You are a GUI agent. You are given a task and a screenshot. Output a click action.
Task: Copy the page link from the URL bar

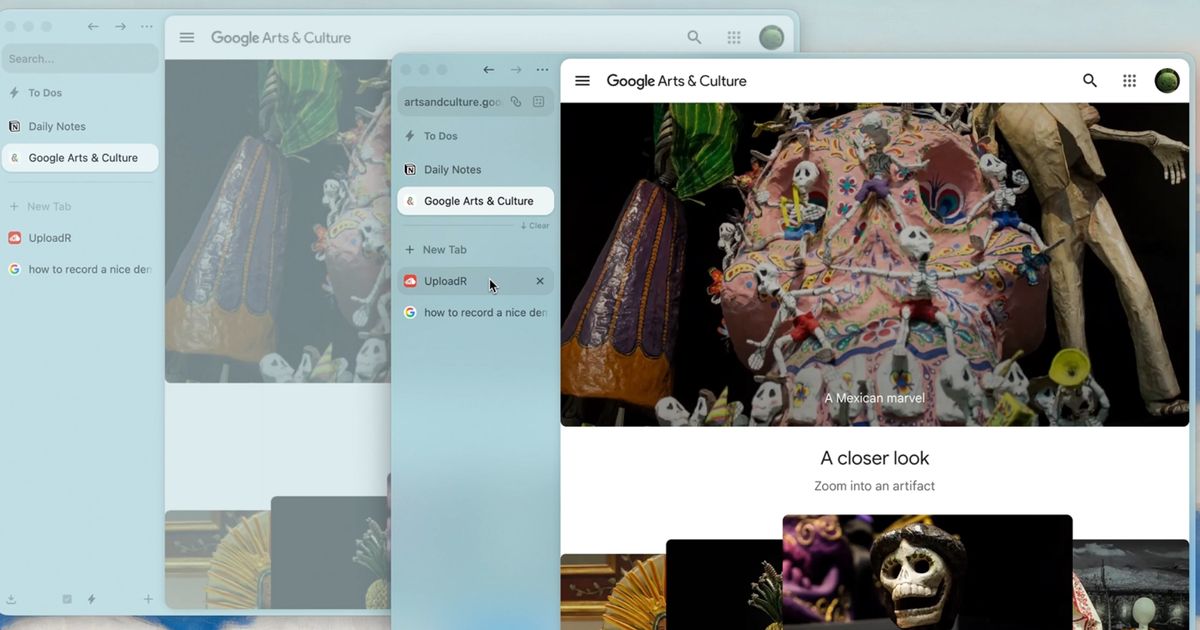[x=516, y=102]
